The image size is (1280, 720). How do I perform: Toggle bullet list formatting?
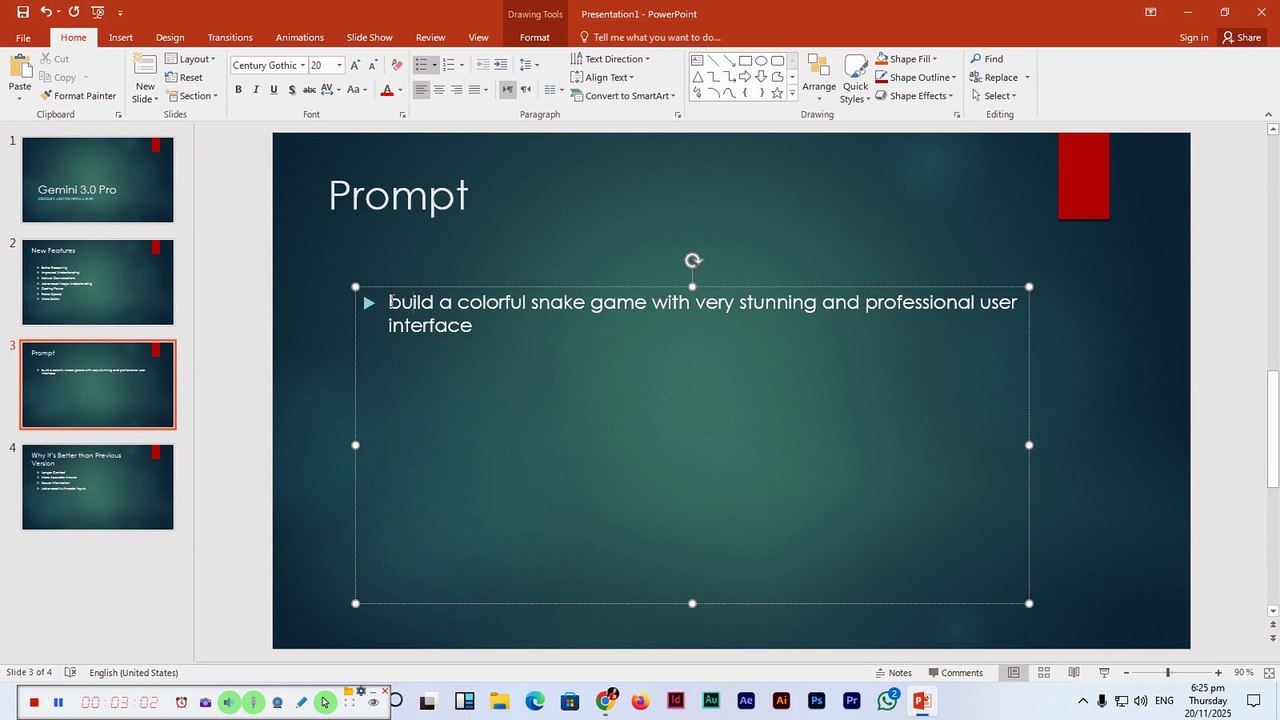pyautogui.click(x=421, y=65)
